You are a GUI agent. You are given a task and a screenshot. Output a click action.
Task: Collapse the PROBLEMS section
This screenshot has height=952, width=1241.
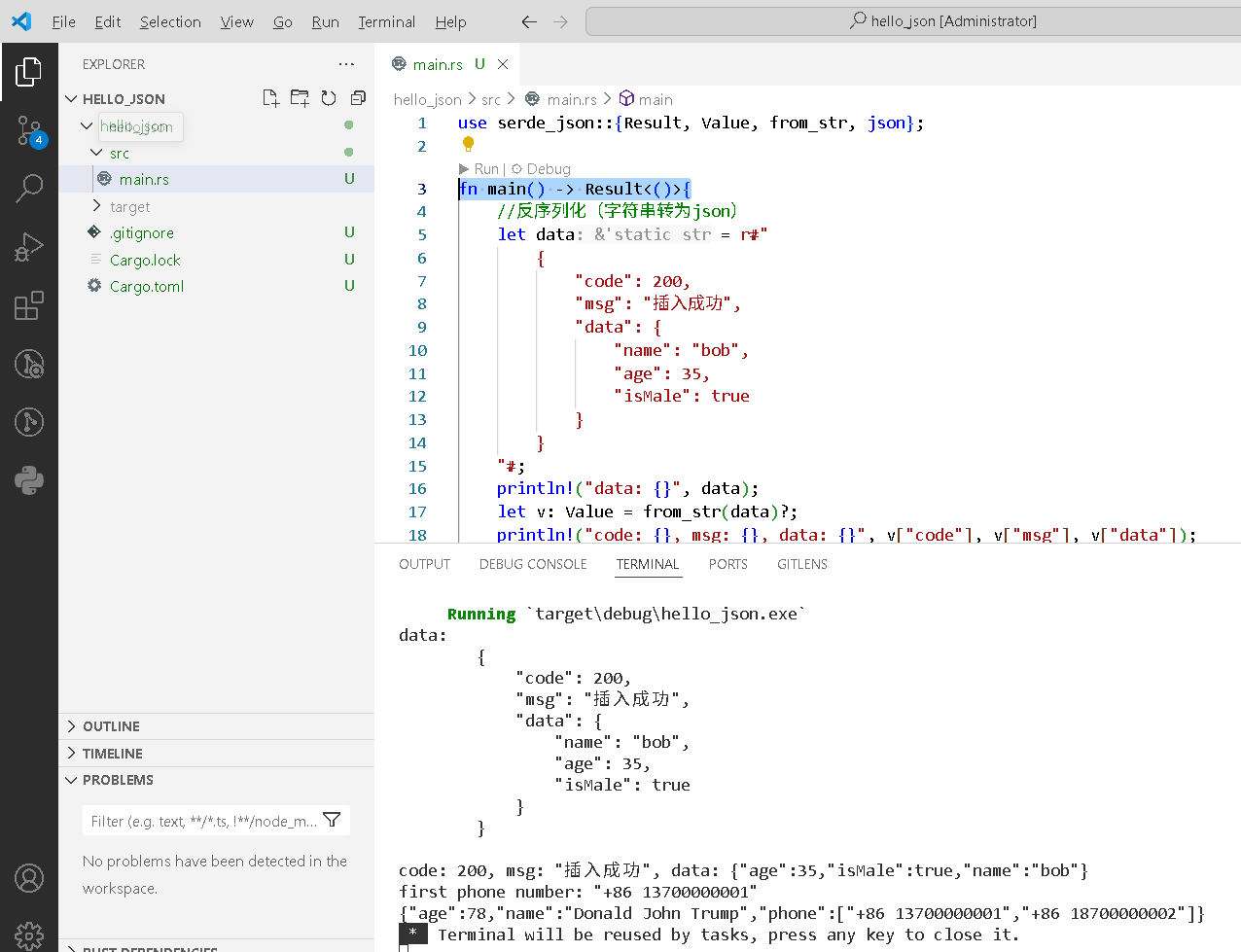click(x=118, y=780)
